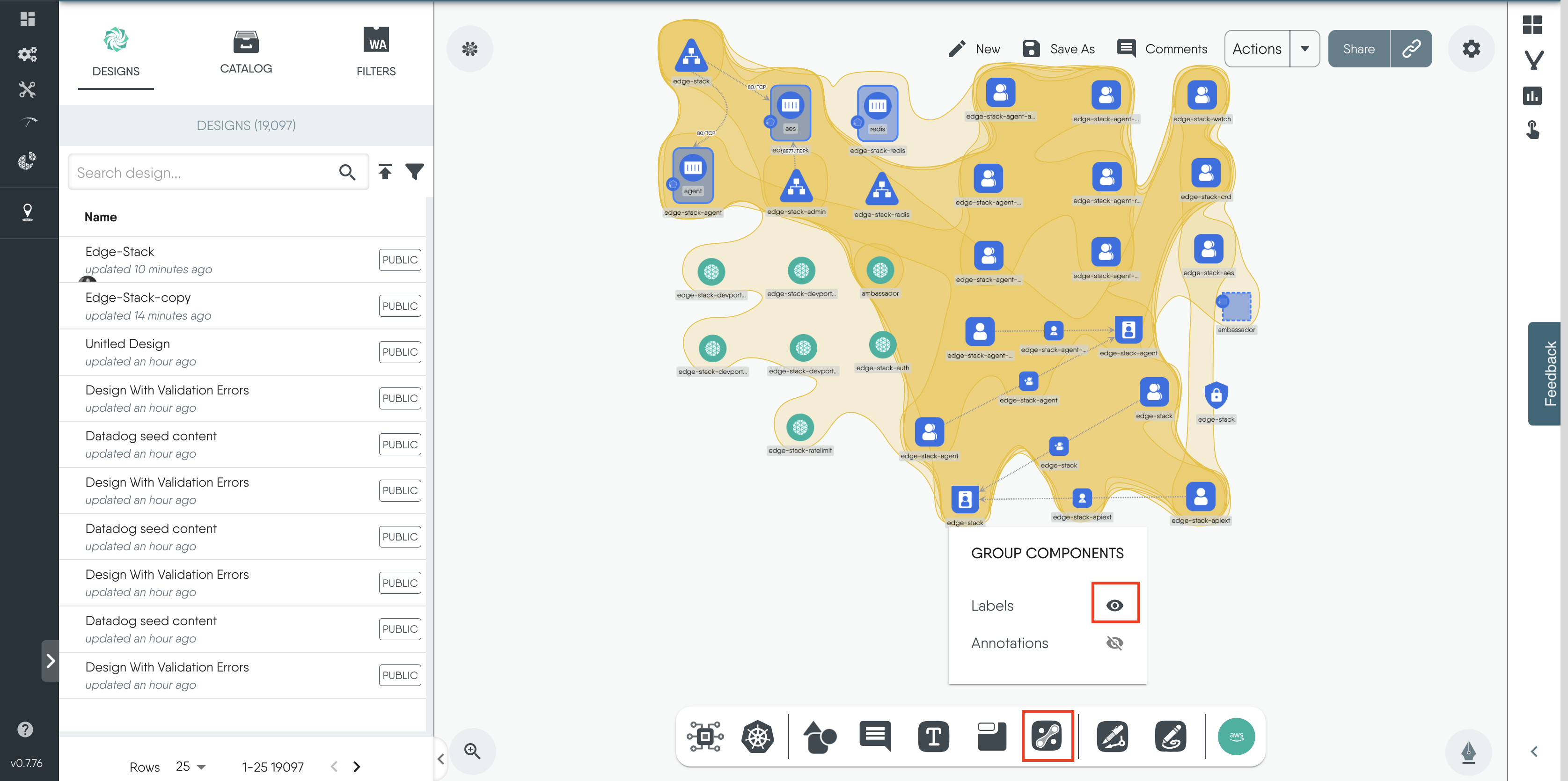Click the Share button

click(x=1359, y=49)
